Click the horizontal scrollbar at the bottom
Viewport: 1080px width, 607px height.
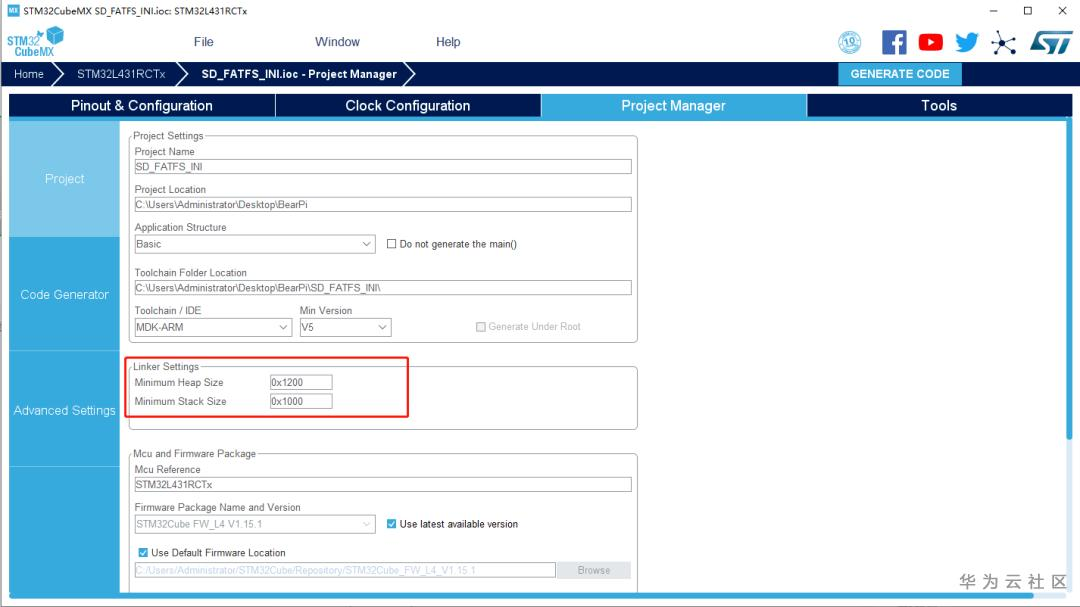pyautogui.click(x=521, y=595)
